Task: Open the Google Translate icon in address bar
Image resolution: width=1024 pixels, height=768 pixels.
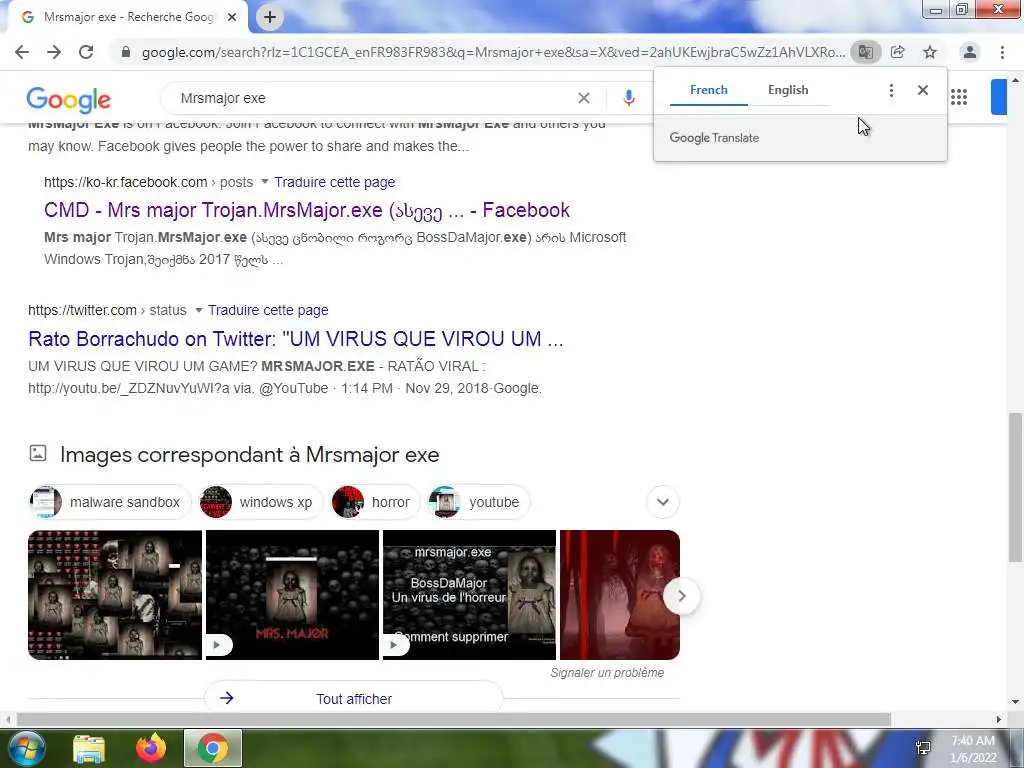Action: pos(865,52)
